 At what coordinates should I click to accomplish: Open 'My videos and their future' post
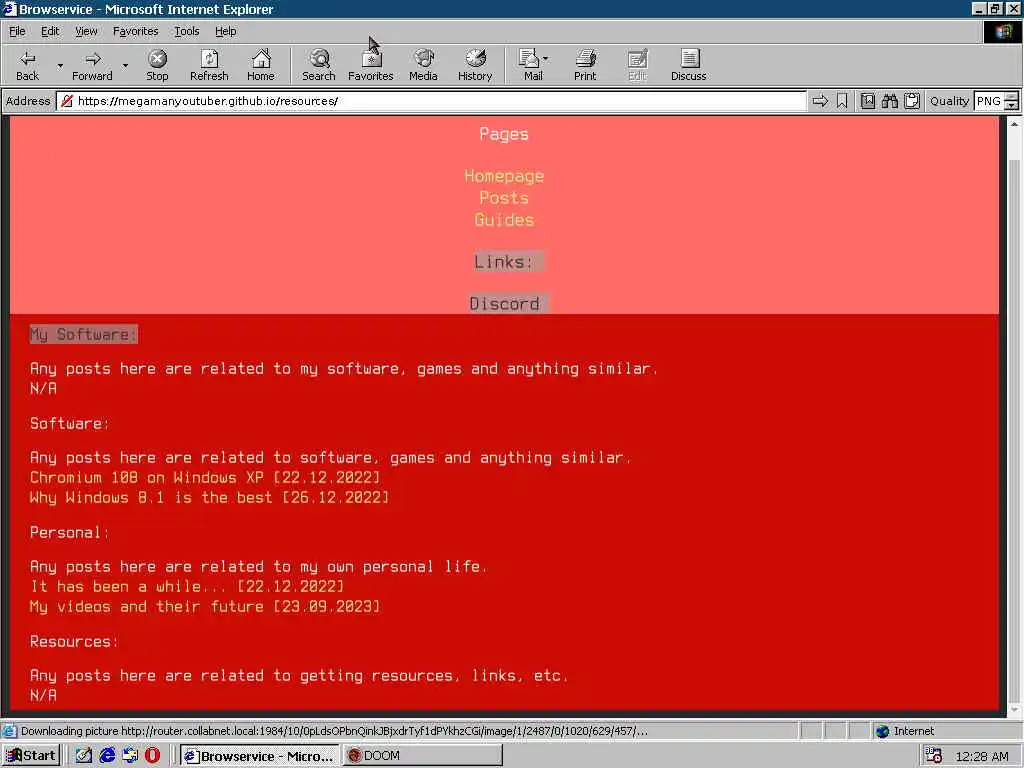[x=204, y=607]
